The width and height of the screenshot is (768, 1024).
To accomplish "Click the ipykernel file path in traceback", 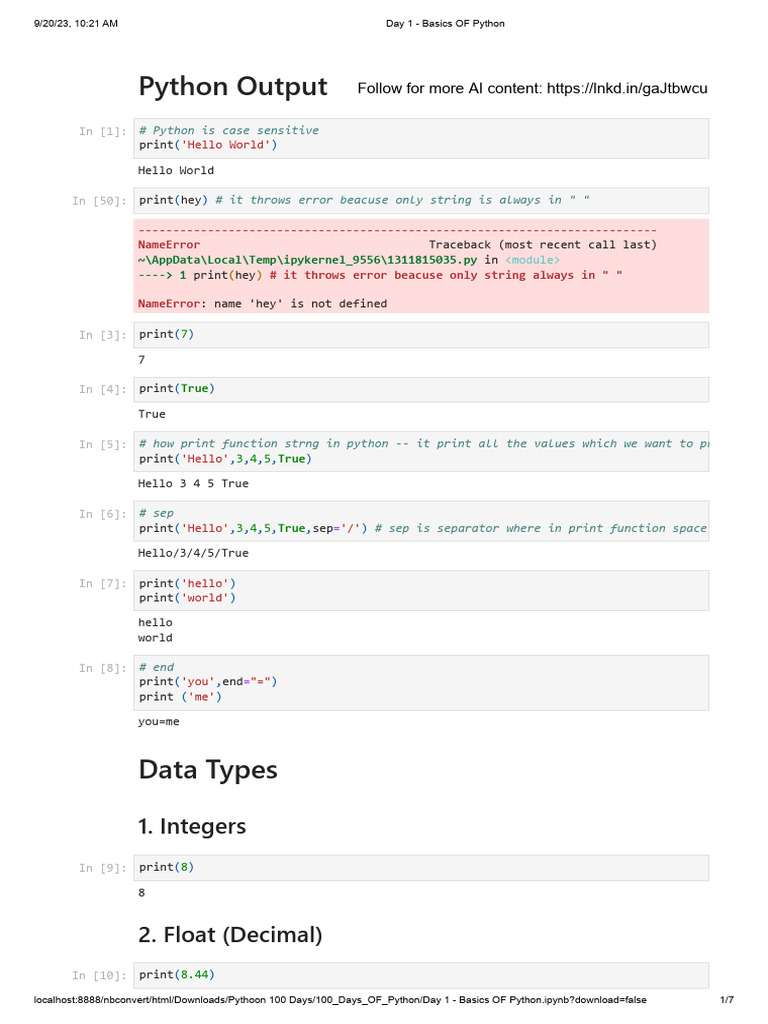I will coord(309,260).
